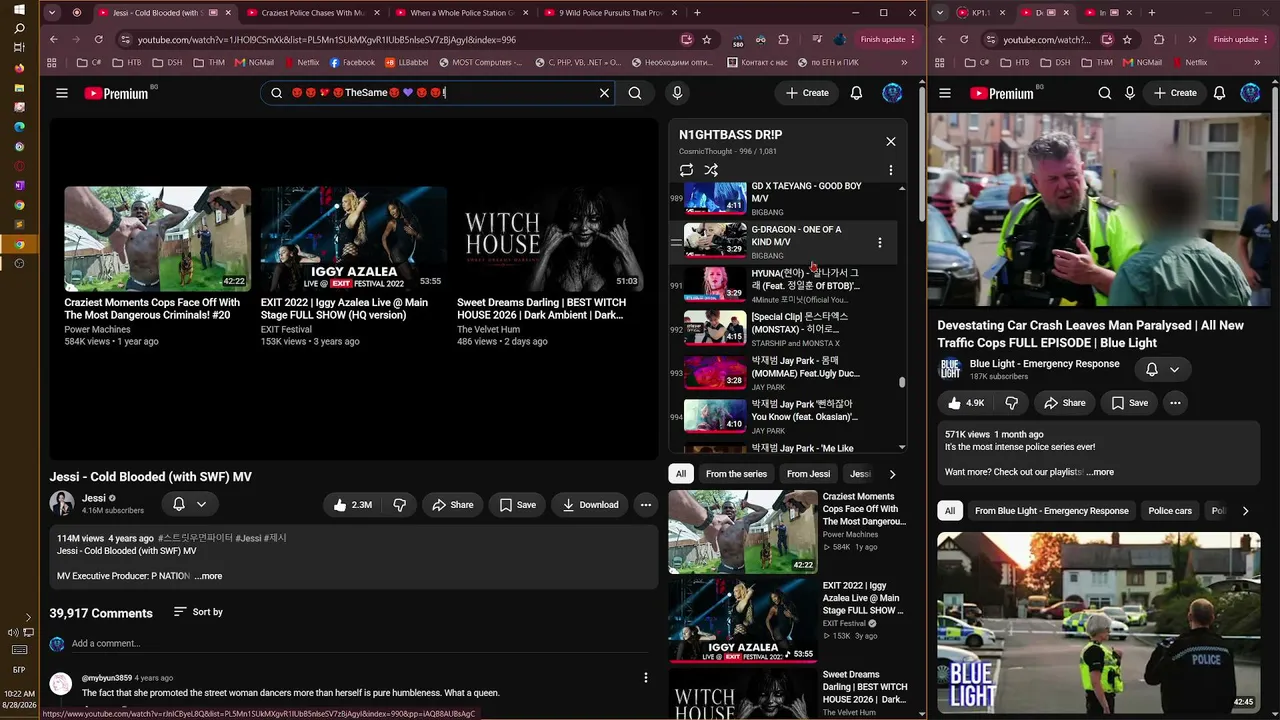Reload page in left browser window
The height and width of the screenshot is (720, 1280).
pyautogui.click(x=98, y=39)
